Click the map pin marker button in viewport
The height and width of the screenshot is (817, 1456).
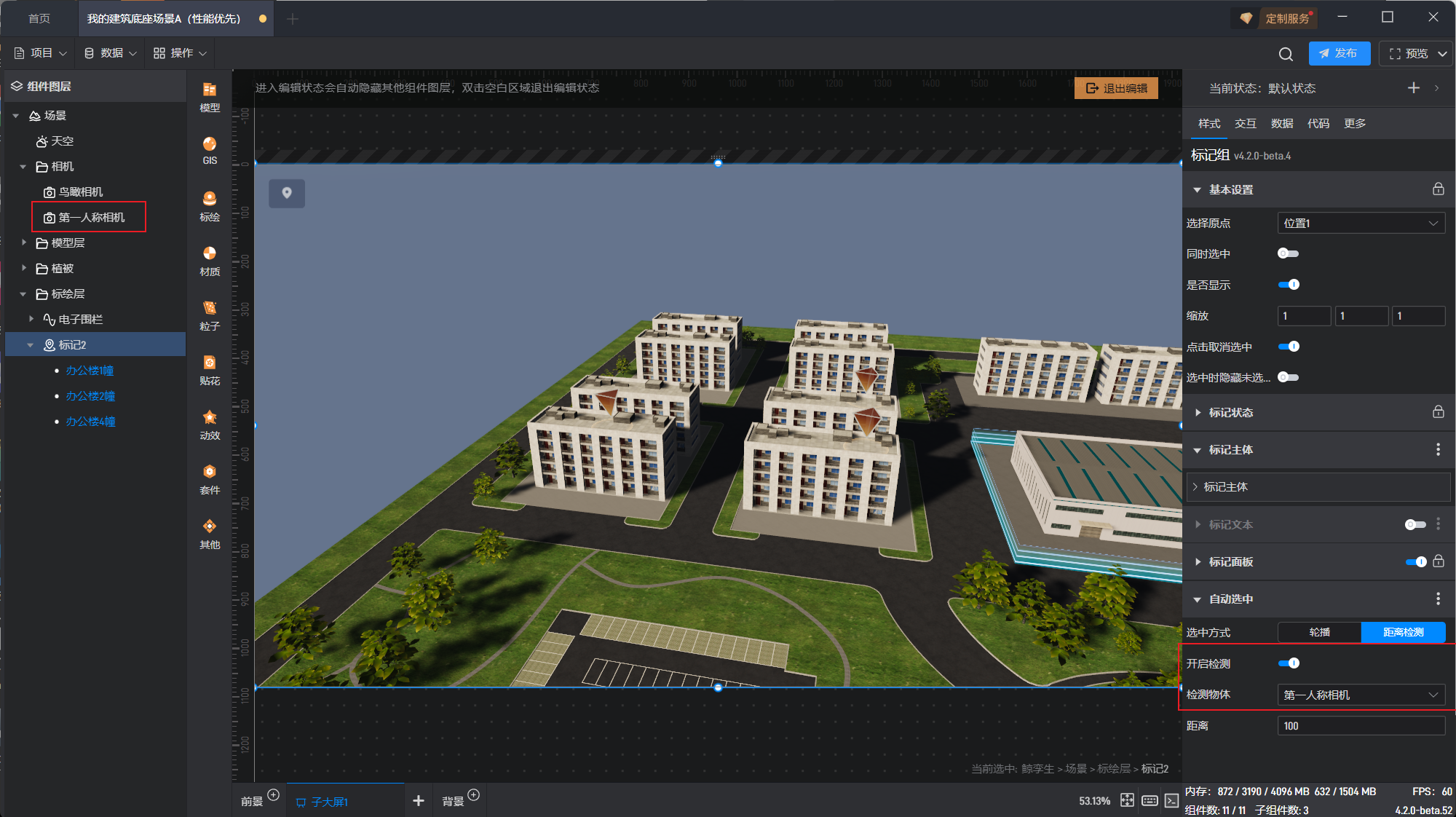(x=287, y=193)
